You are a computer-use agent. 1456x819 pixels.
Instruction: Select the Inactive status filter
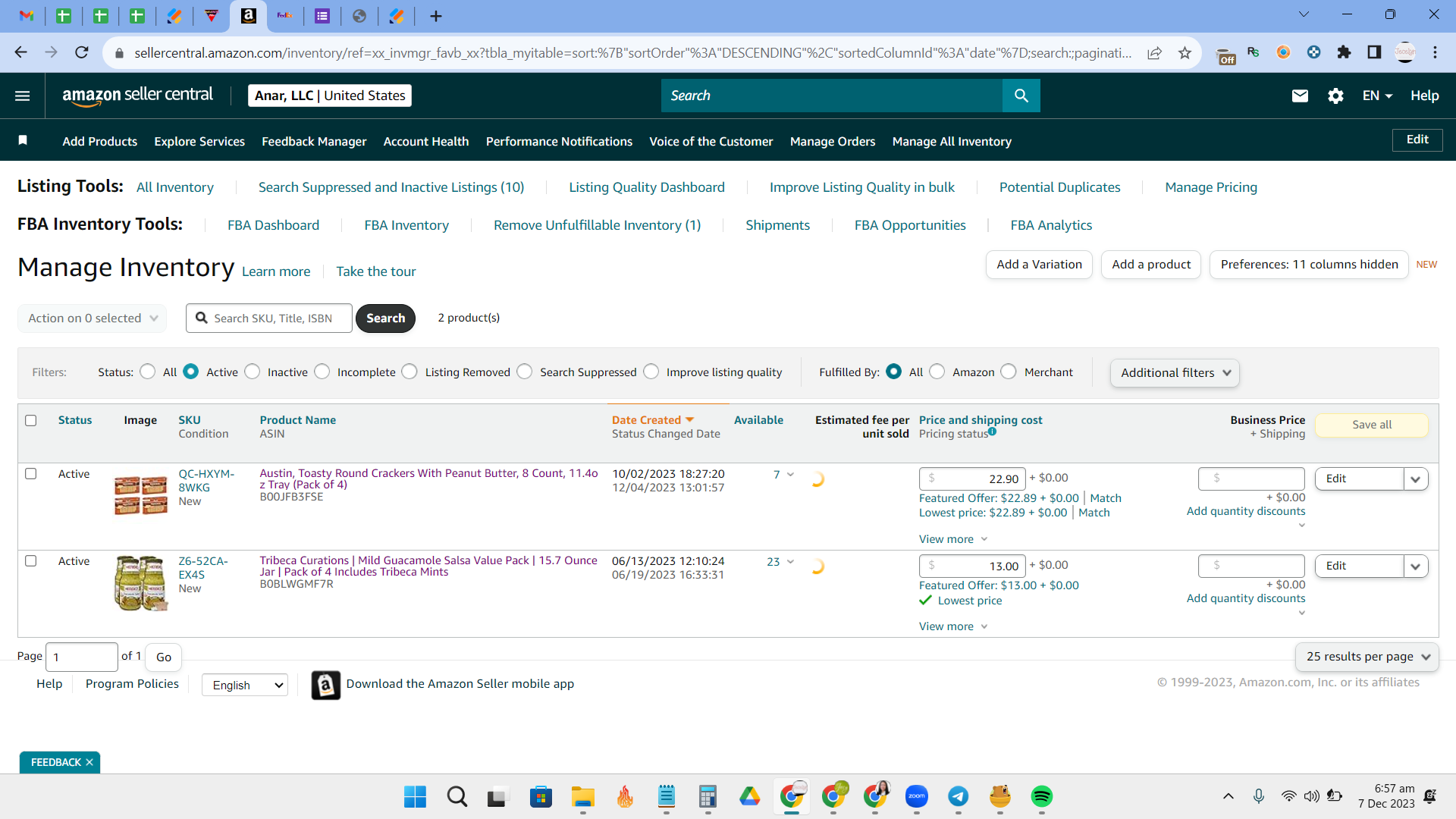coord(253,372)
